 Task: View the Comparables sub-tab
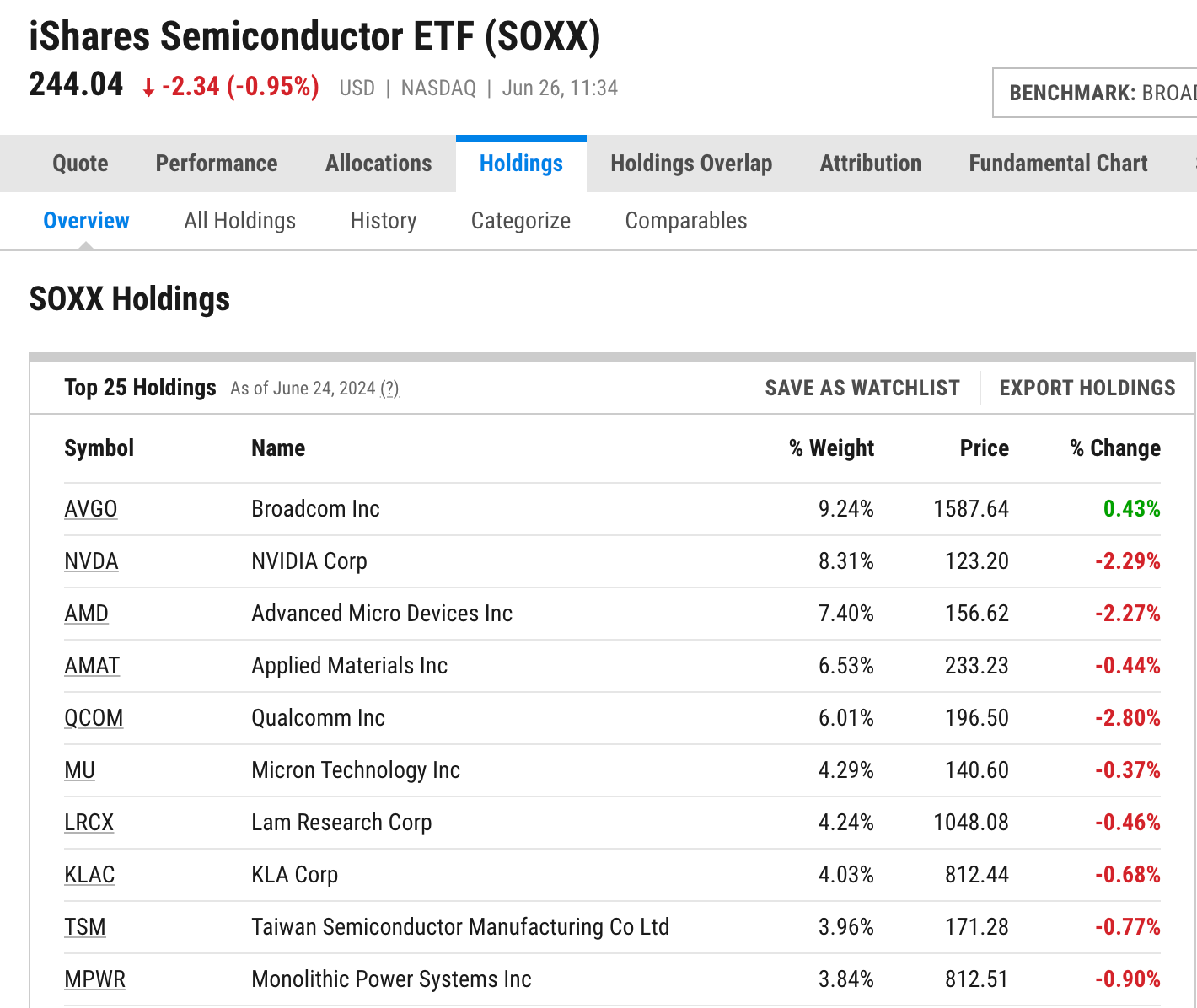click(x=686, y=221)
